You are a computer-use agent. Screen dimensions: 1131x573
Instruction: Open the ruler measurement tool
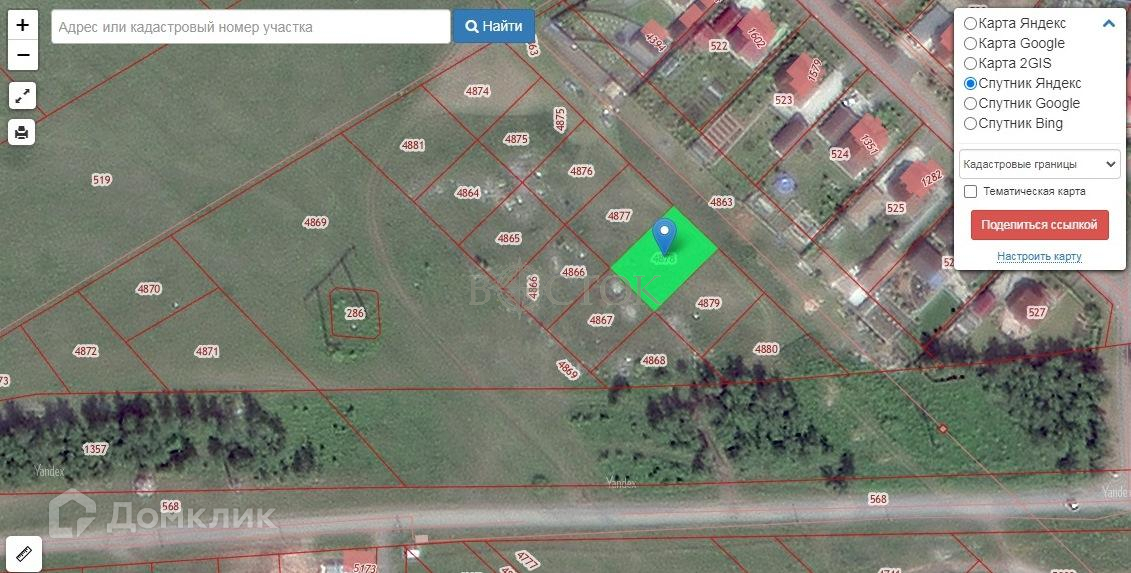pyautogui.click(x=24, y=554)
